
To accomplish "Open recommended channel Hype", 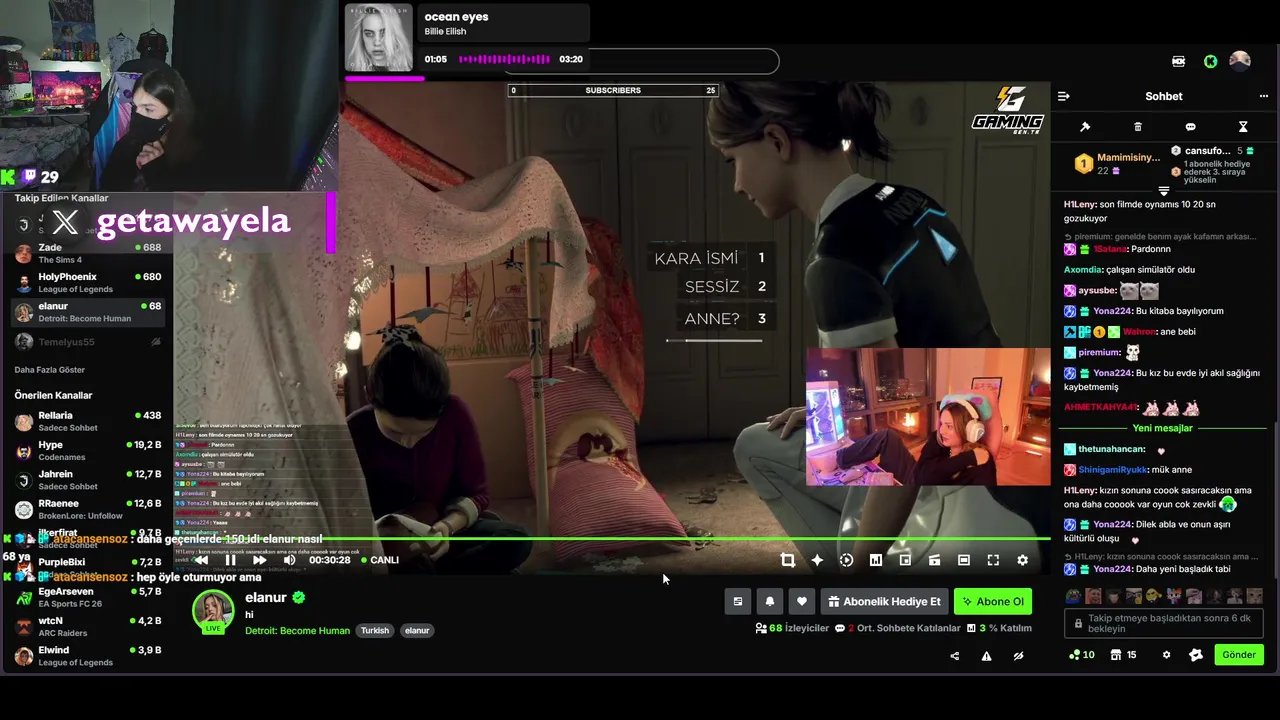I will point(88,451).
